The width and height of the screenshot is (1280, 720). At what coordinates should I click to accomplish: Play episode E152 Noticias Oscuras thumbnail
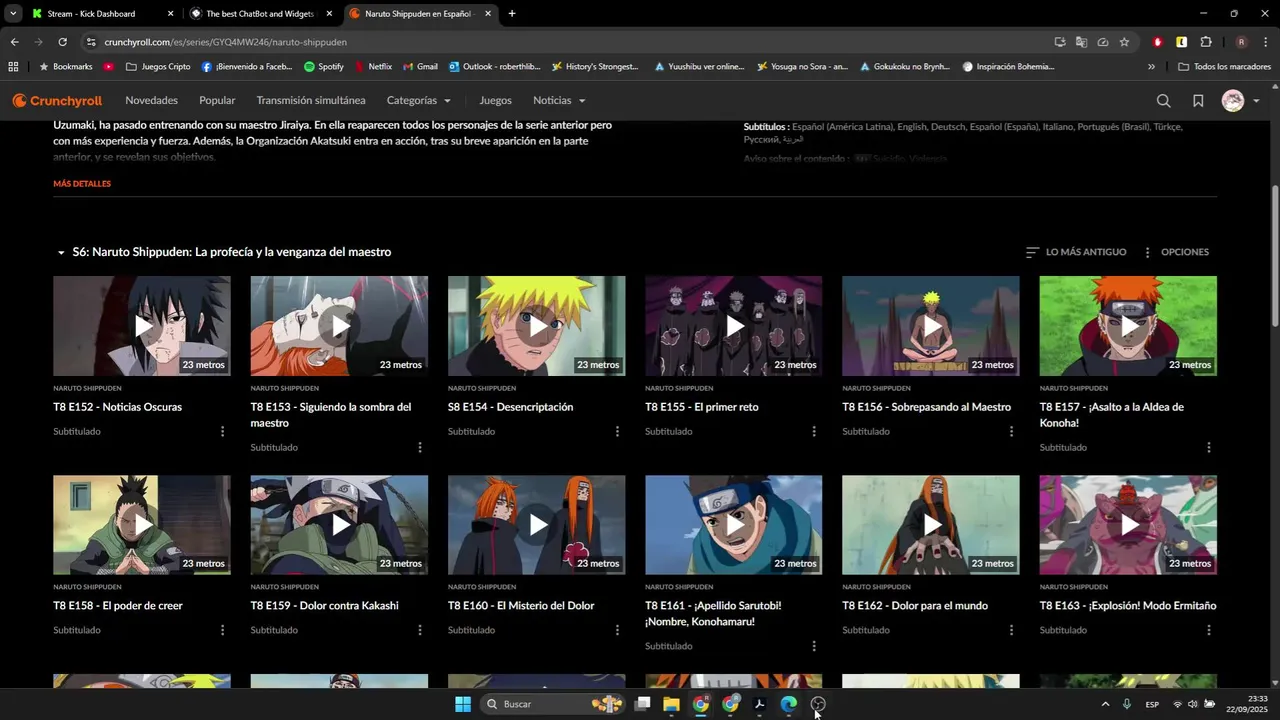(x=142, y=326)
